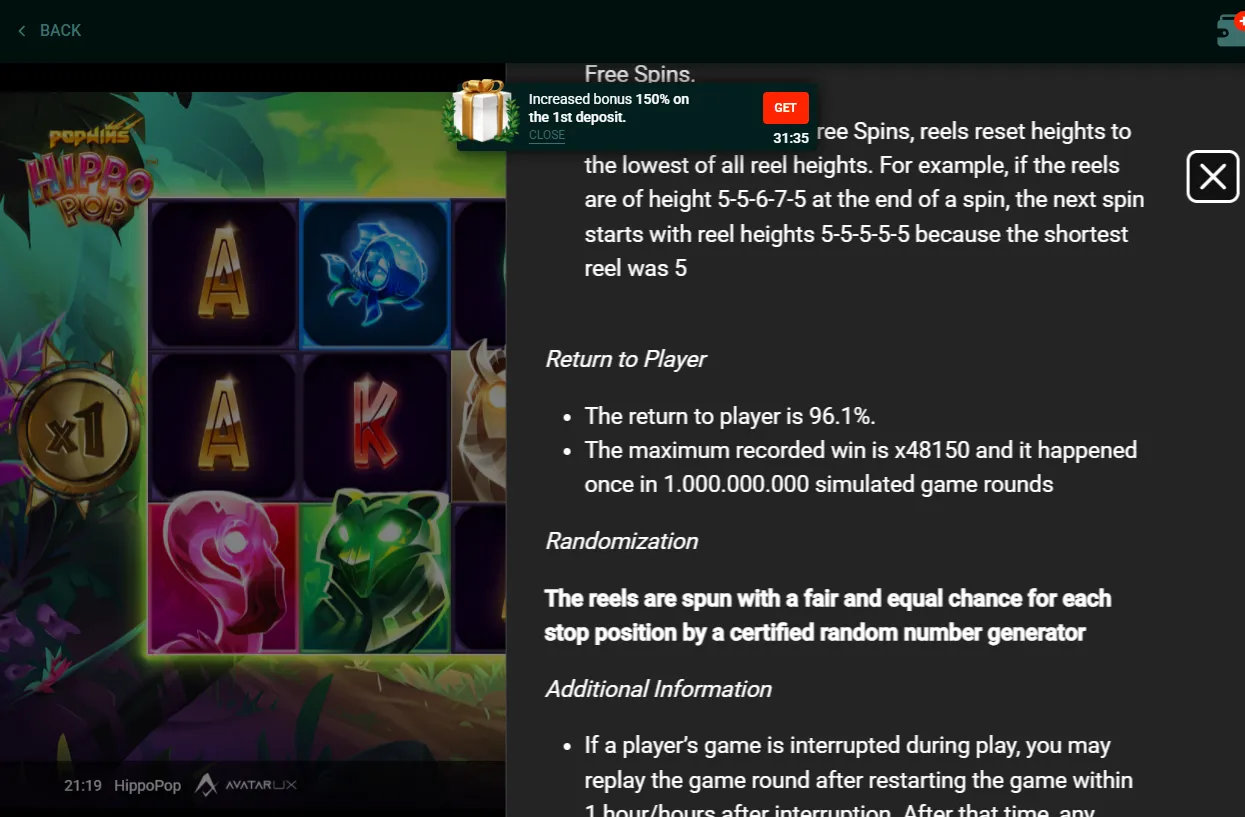Click the green panther symbol
This screenshot has width=1245, height=817.
tap(376, 571)
